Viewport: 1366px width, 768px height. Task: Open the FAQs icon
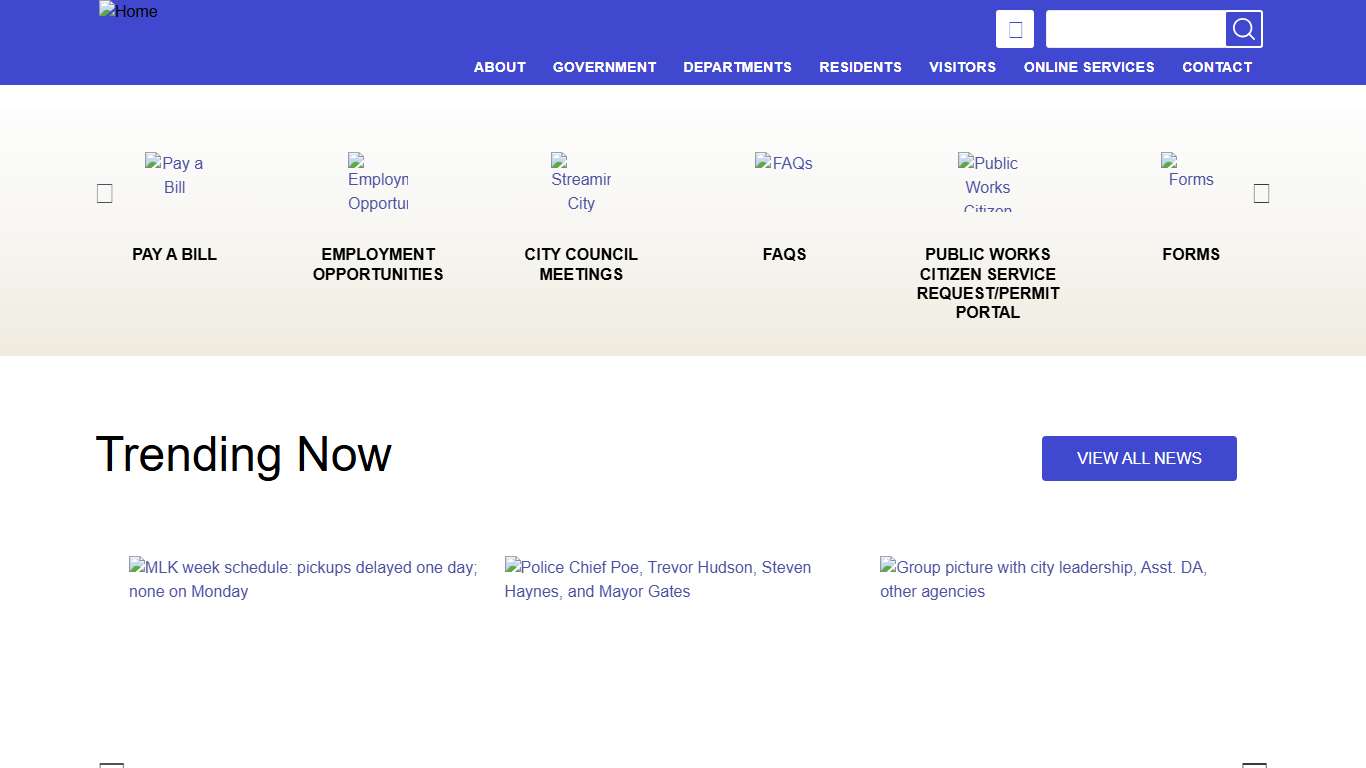tap(784, 163)
